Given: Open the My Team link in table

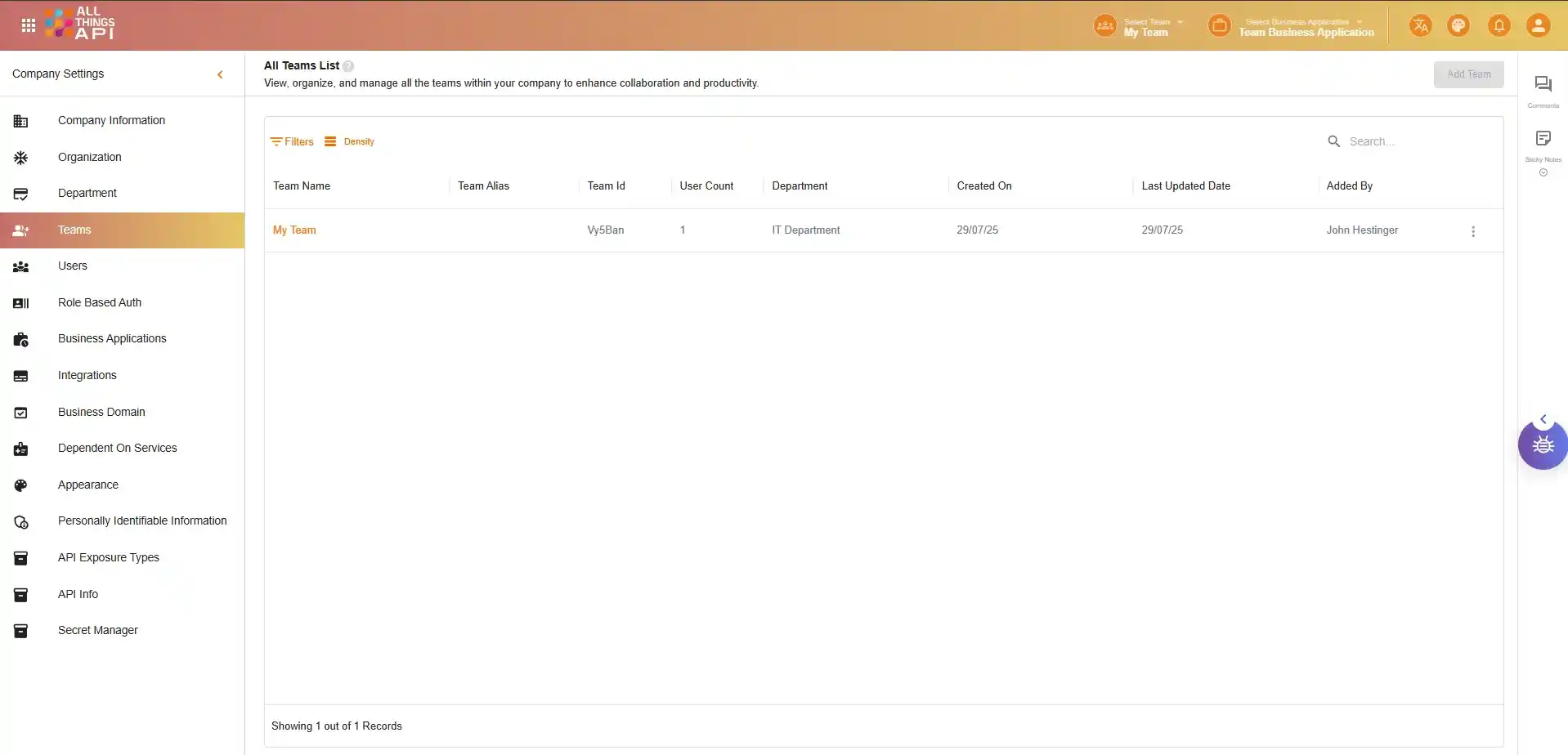Looking at the screenshot, I should pos(294,230).
